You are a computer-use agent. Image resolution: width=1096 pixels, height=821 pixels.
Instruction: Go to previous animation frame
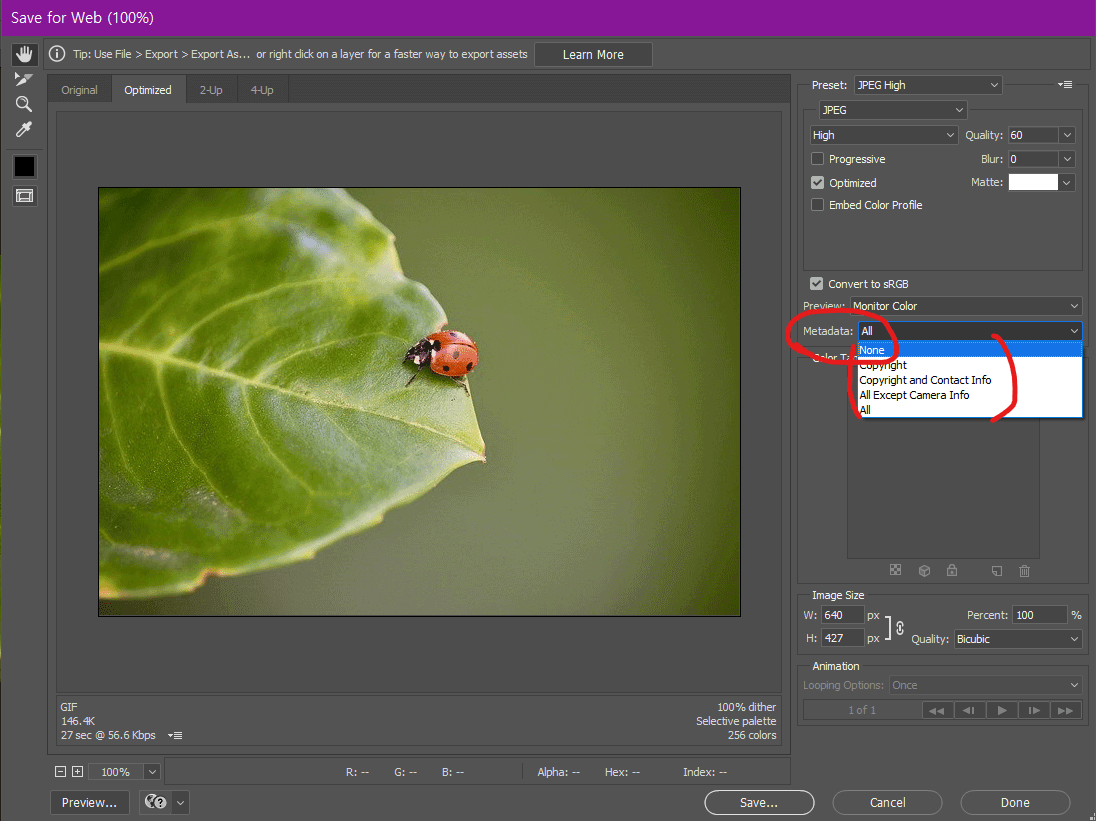pos(969,710)
